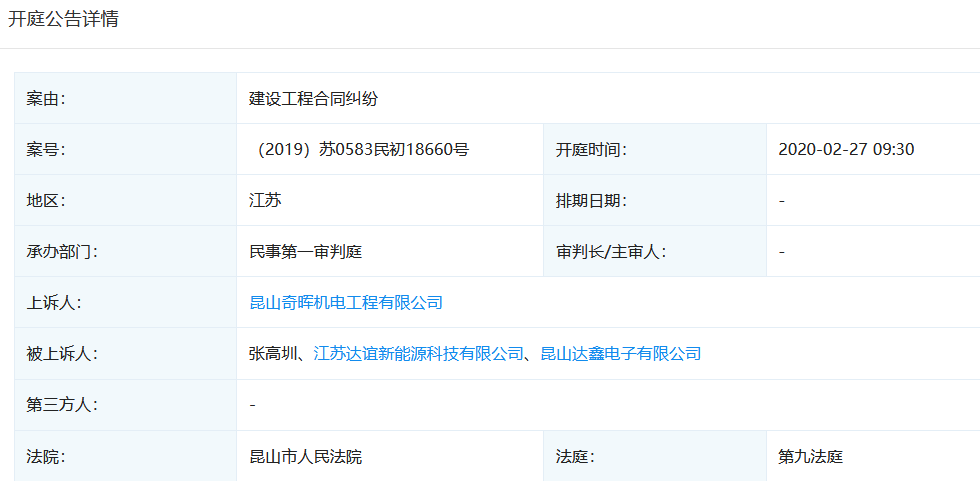This screenshot has height=481, width=980.
Task: Select the 开庭公告详情 page title
Action: (63, 19)
